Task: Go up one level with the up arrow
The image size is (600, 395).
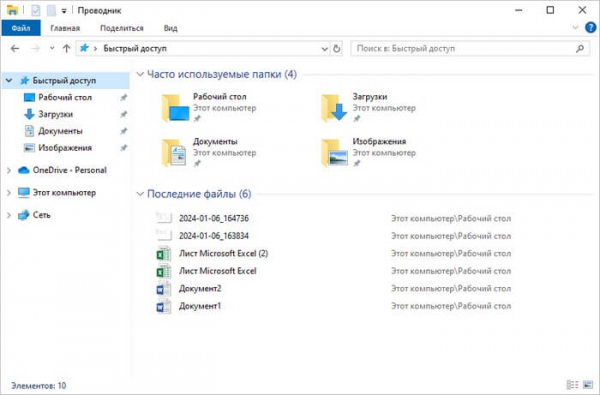Action: [x=67, y=49]
